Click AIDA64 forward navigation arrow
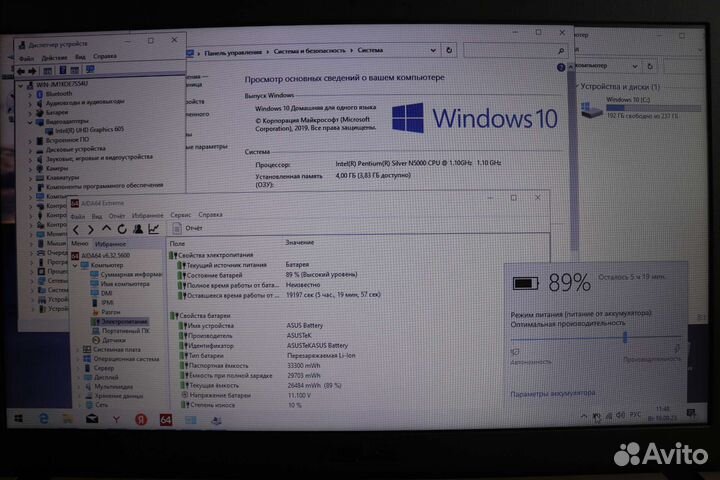 click(90, 229)
